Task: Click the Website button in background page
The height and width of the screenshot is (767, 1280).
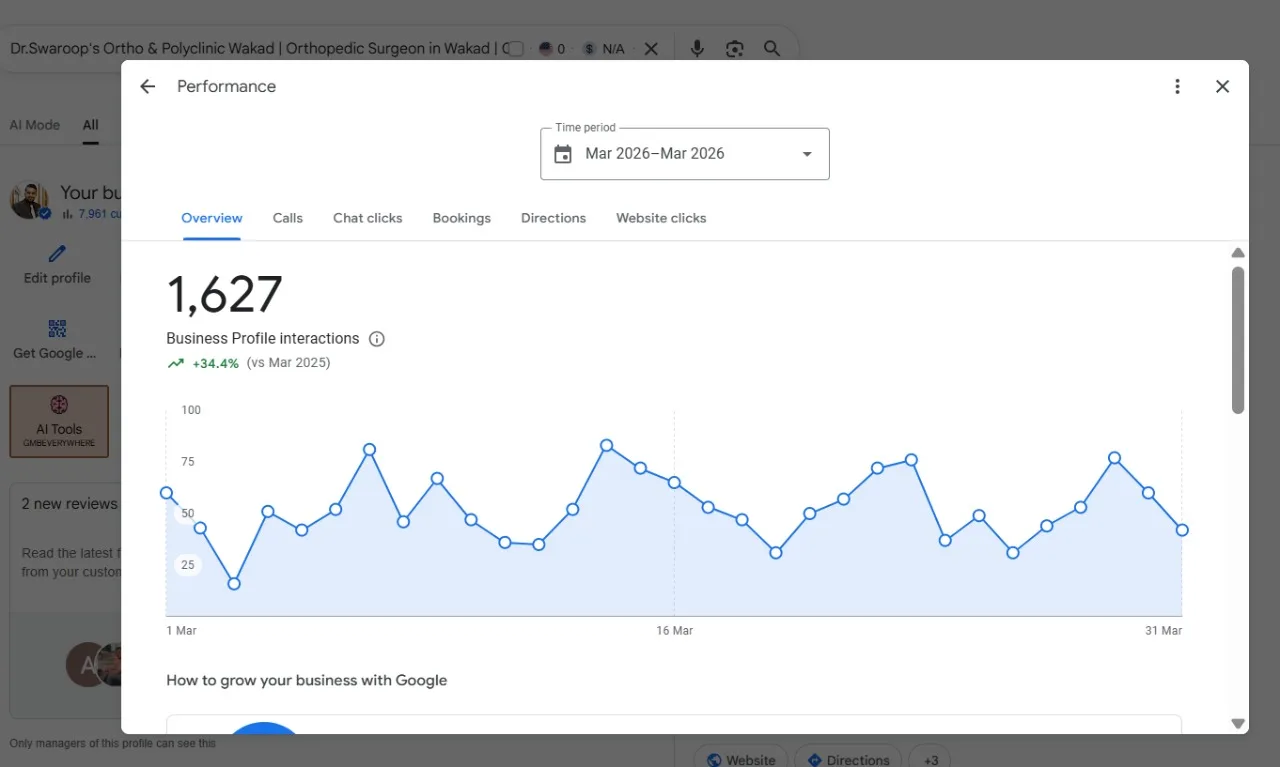Action: point(741,760)
